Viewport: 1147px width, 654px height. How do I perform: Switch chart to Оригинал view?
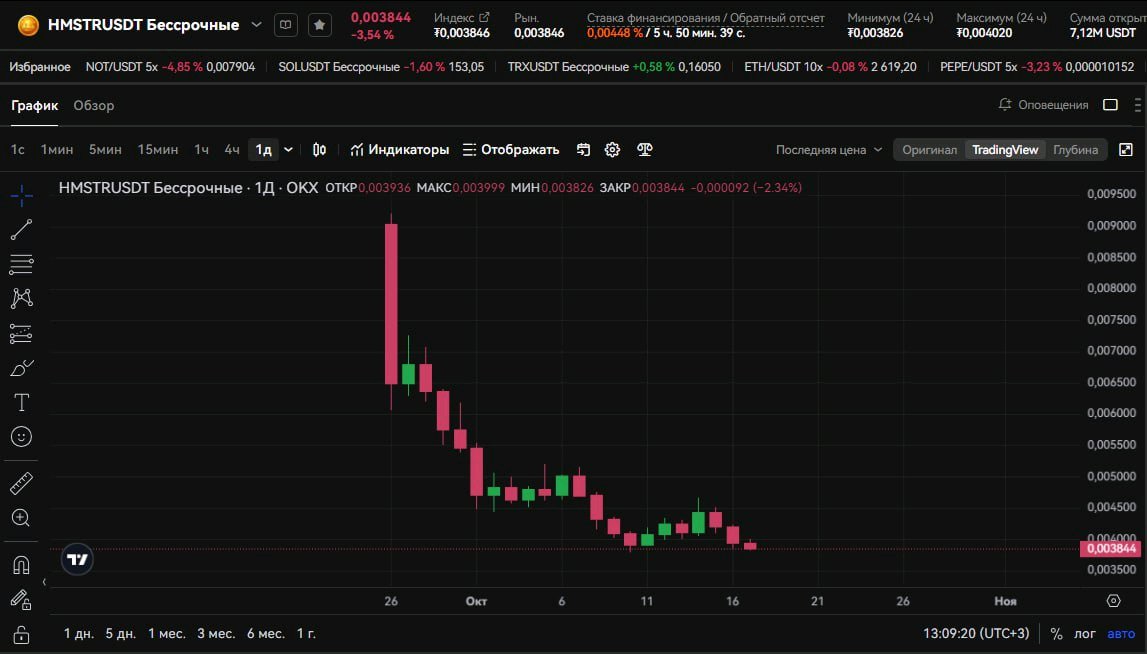coord(929,149)
